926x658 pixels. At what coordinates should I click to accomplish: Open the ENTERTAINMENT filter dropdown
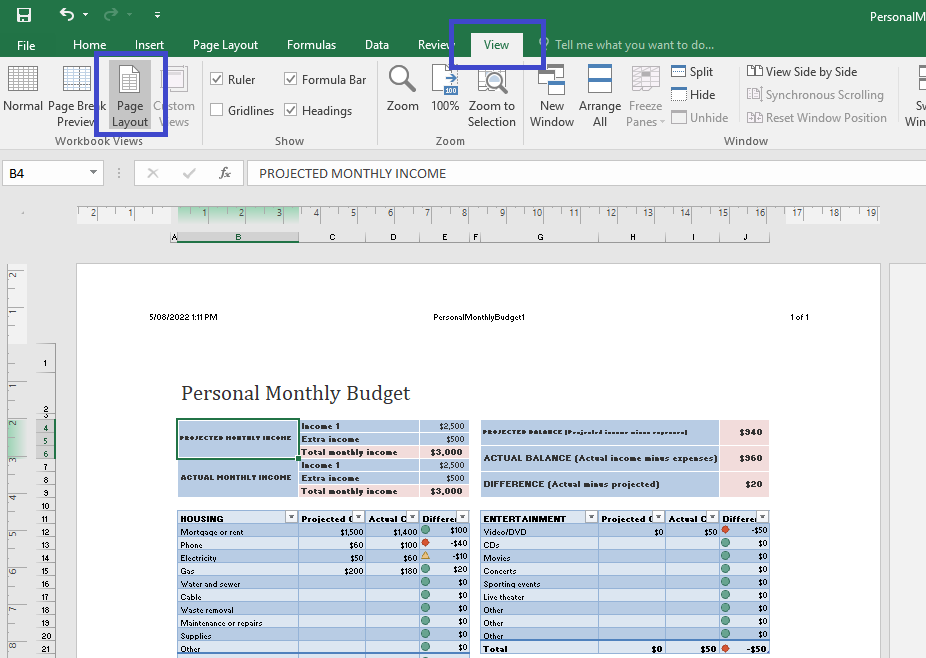coord(591,517)
